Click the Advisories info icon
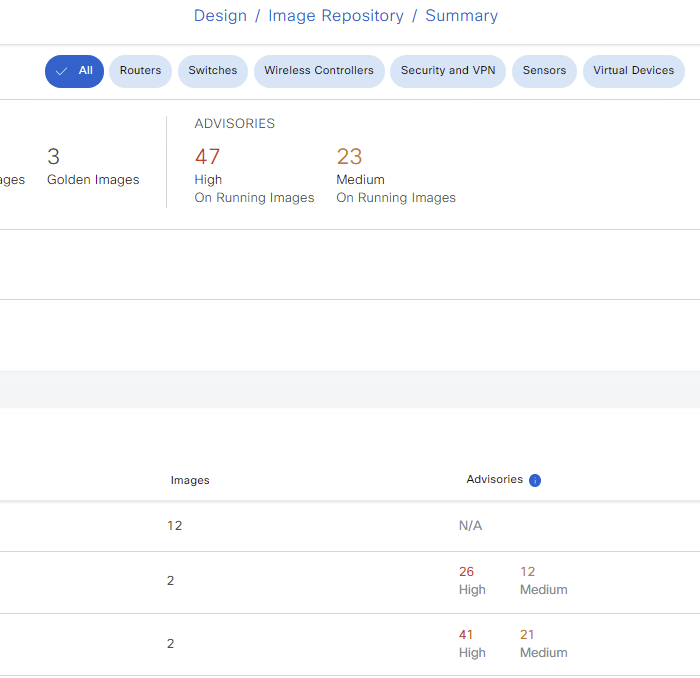 [x=535, y=480]
